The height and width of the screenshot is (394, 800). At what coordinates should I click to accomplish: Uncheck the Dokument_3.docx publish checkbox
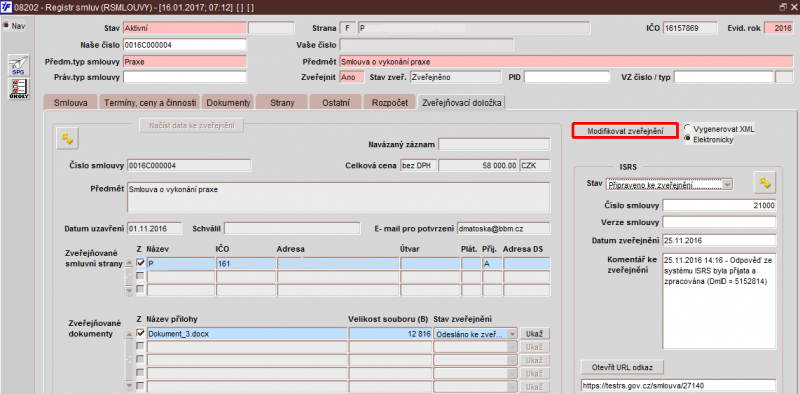click(140, 333)
